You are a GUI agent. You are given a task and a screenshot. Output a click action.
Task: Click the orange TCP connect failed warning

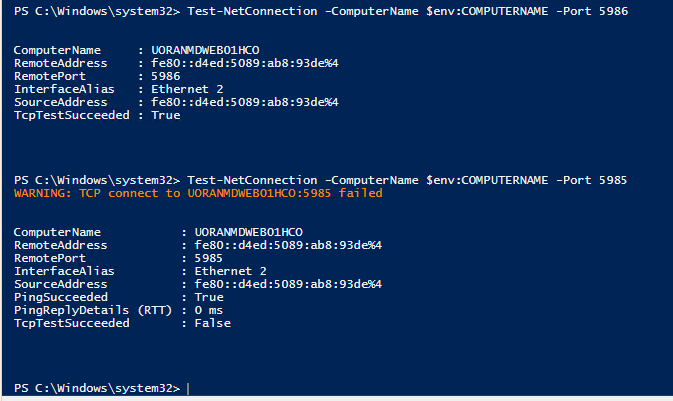coord(198,193)
